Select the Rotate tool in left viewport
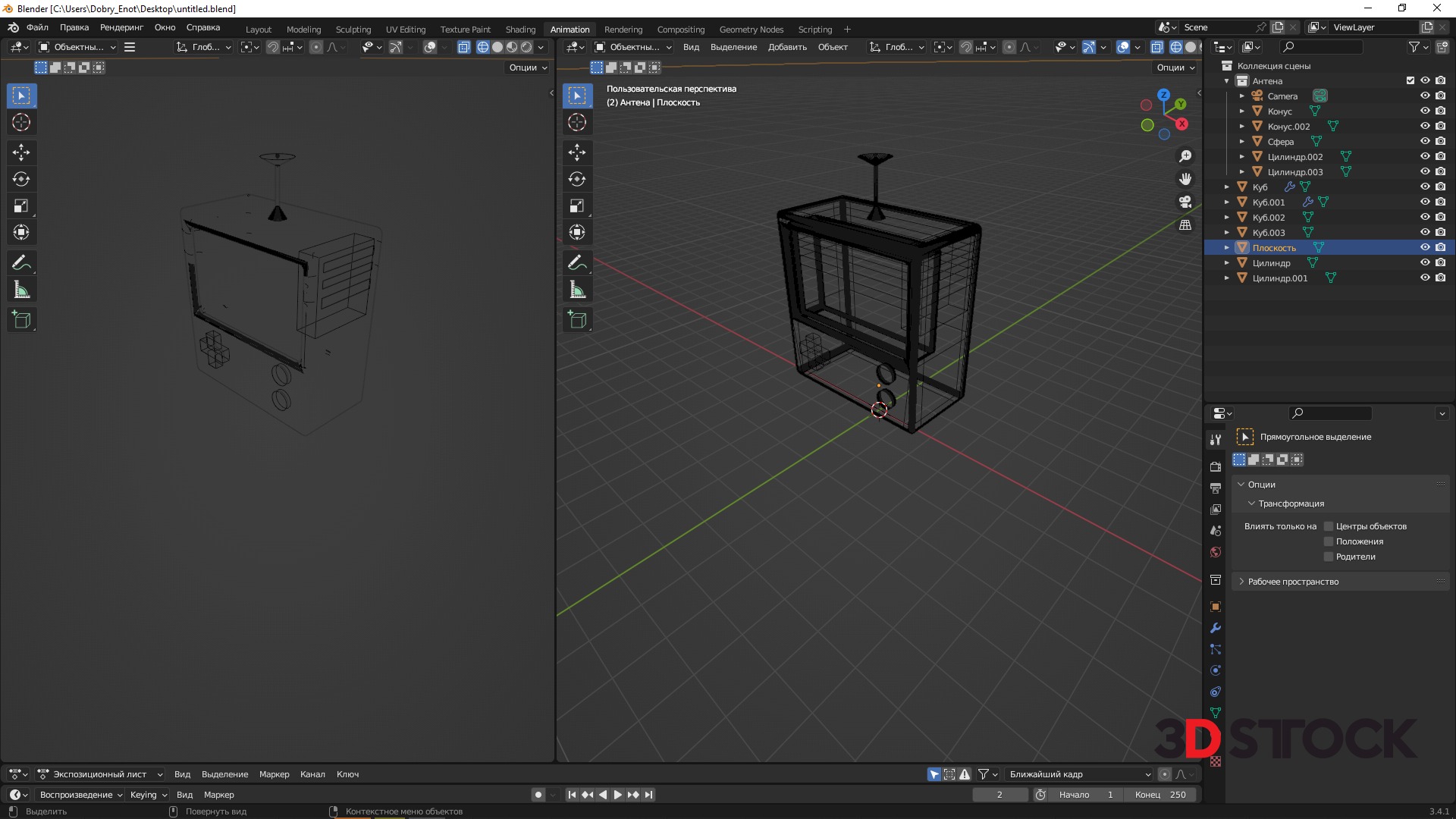This screenshot has height=819, width=1456. [x=21, y=180]
